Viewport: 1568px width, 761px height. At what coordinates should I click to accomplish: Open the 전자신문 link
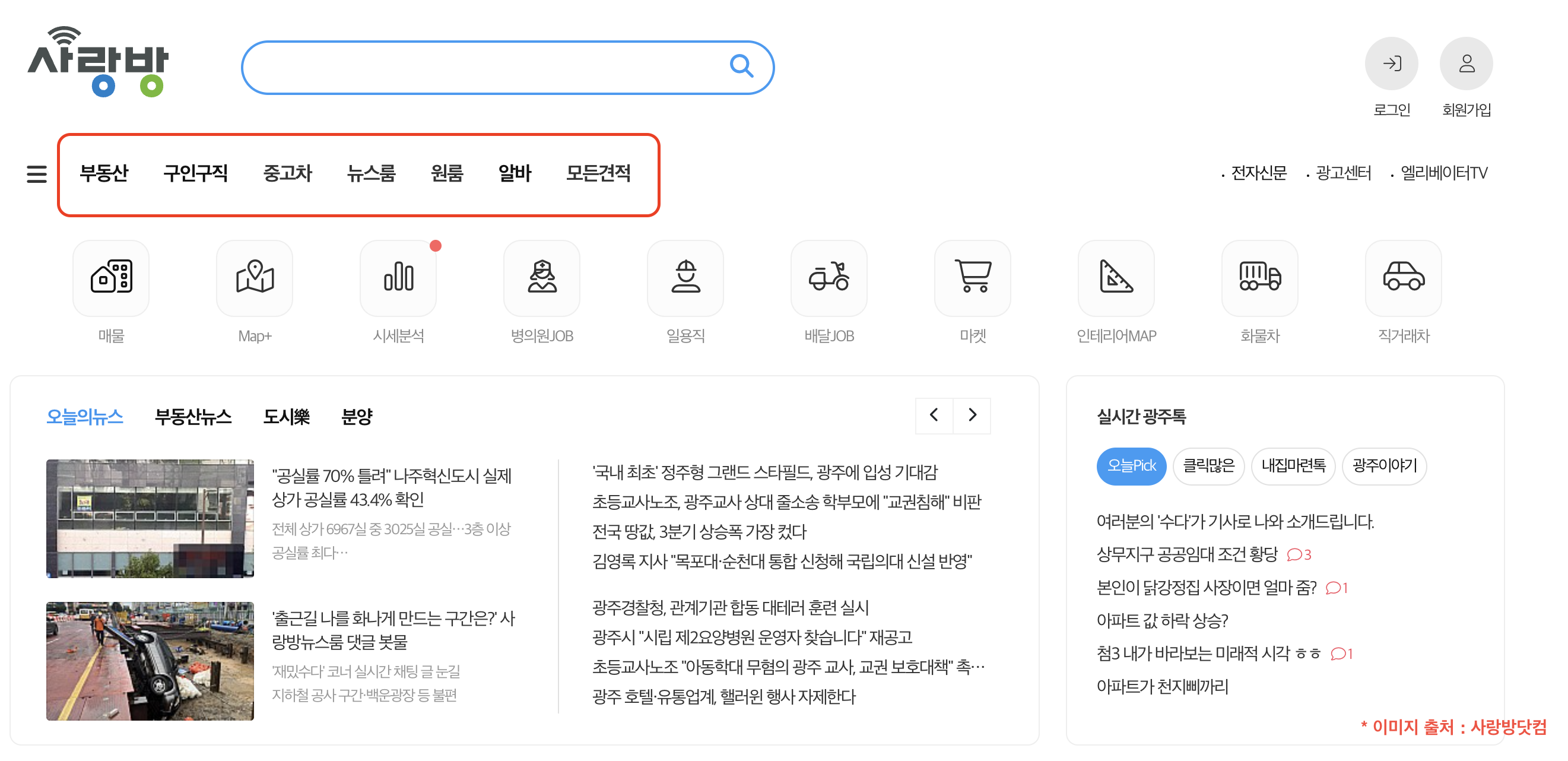[1259, 173]
